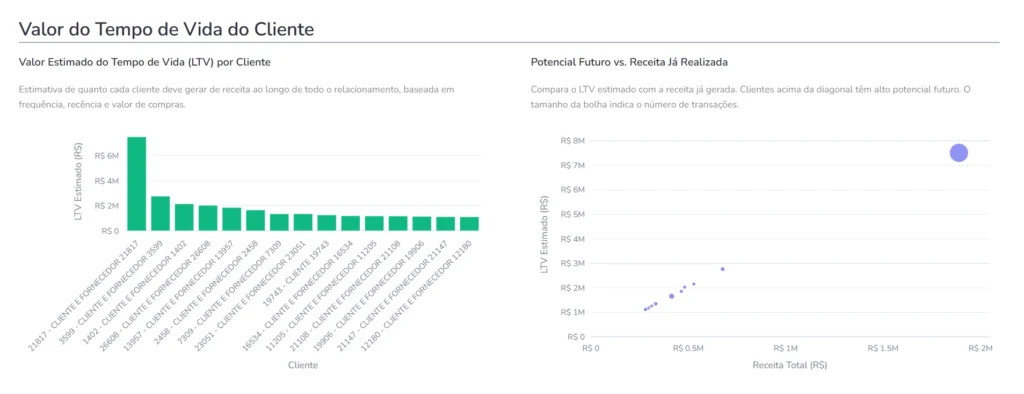Click the 'R$ 7M' tick on the scatter chart

(573, 165)
